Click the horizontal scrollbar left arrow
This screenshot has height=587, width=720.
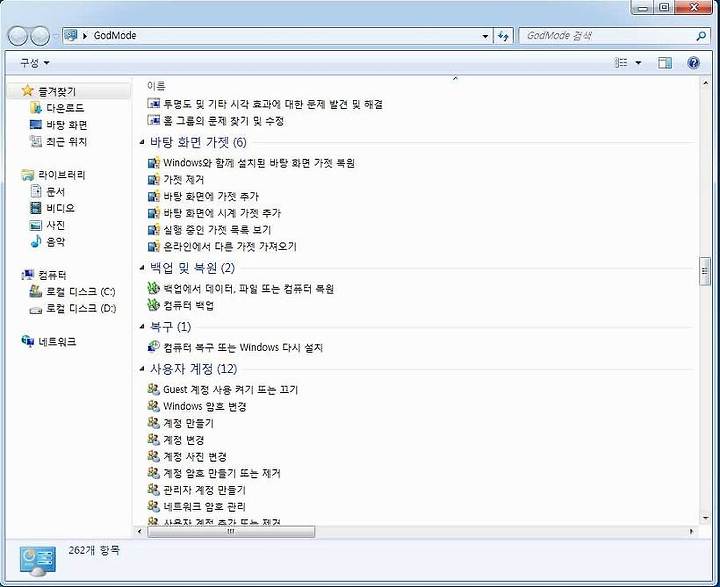pyautogui.click(x=140, y=531)
